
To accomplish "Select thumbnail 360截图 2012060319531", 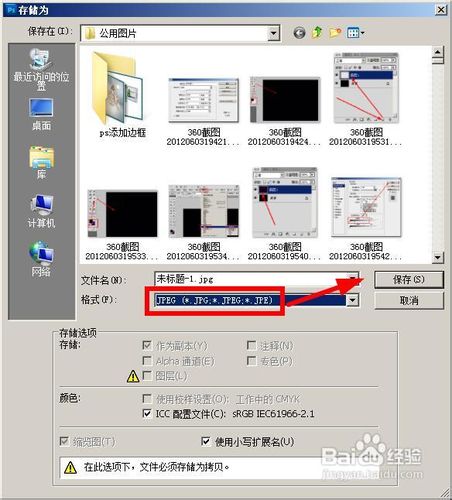I will [366, 99].
